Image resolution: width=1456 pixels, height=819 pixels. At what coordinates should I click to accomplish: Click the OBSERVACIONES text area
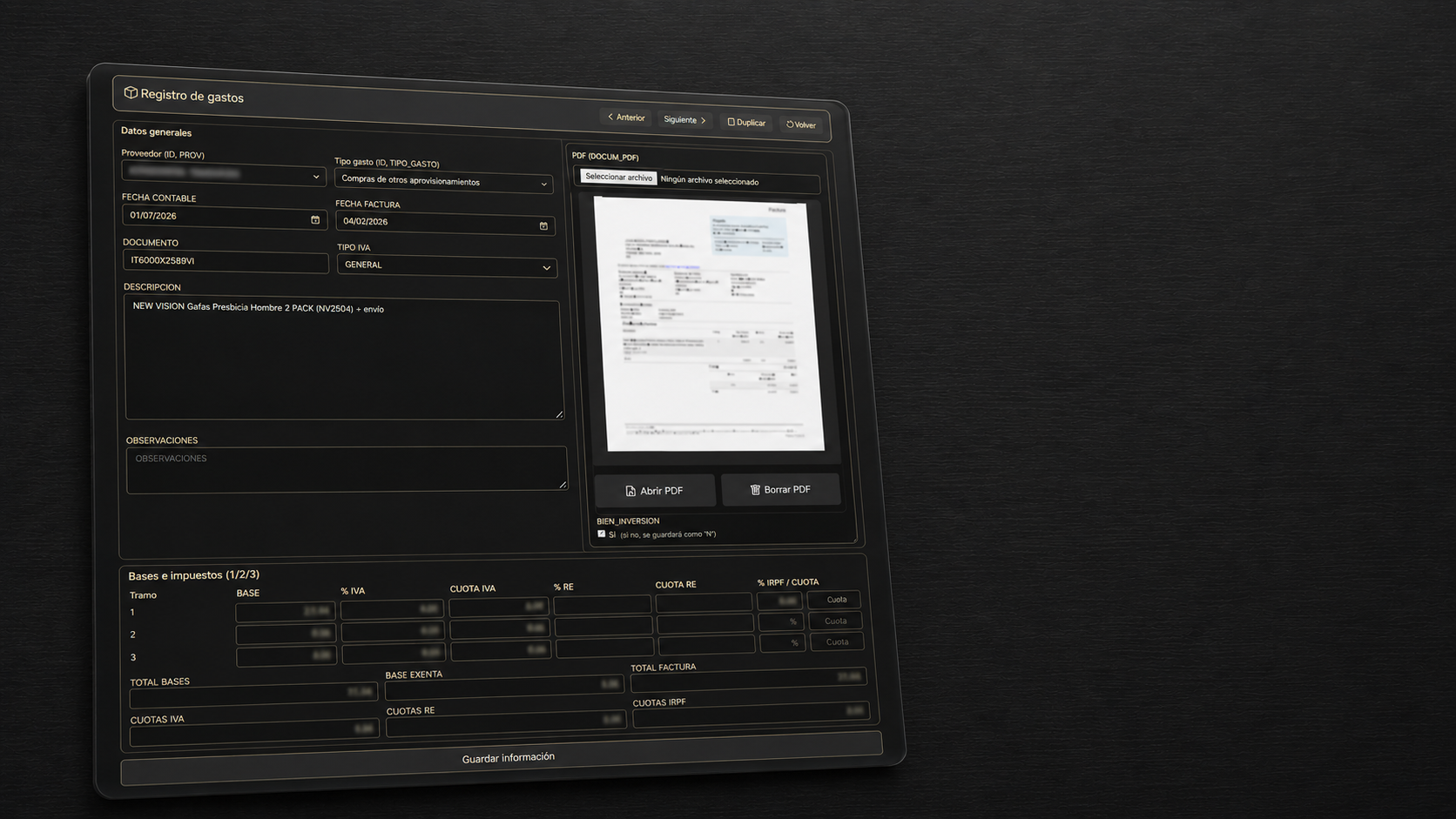pyautogui.click(x=347, y=469)
